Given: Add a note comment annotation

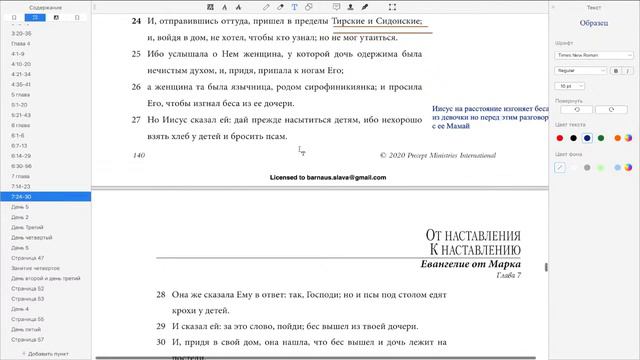Looking at the screenshot, I should (x=336, y=7).
